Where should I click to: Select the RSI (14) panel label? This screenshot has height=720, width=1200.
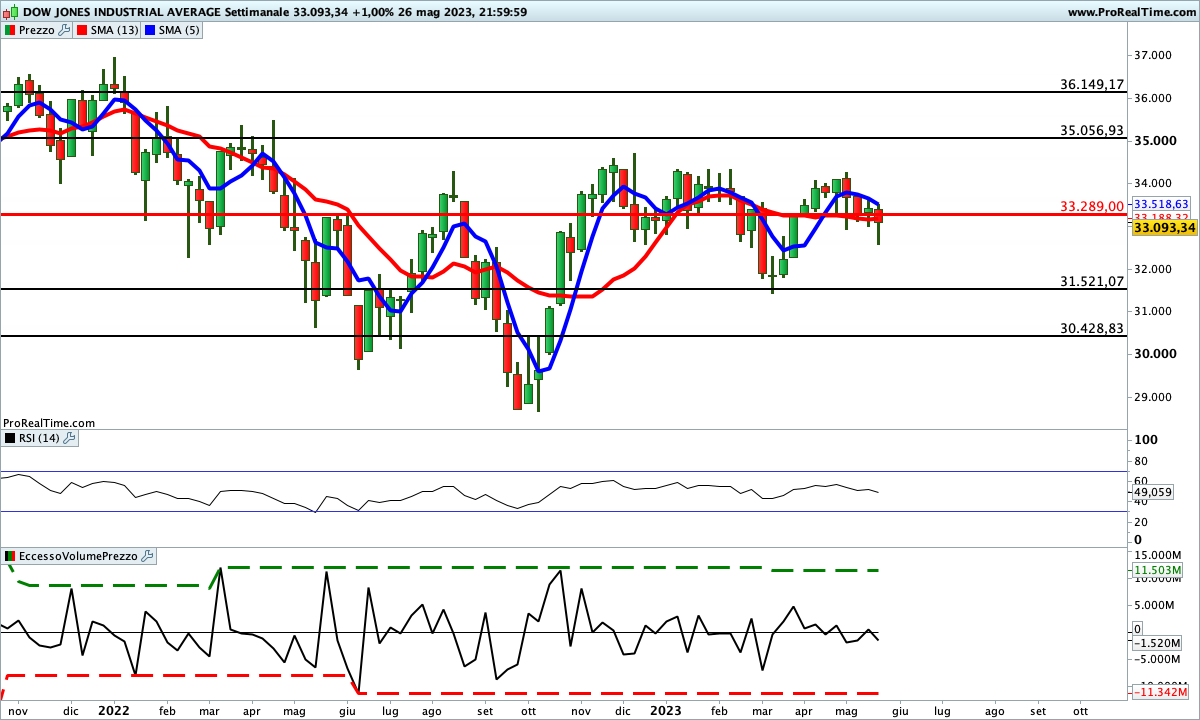click(x=40, y=438)
